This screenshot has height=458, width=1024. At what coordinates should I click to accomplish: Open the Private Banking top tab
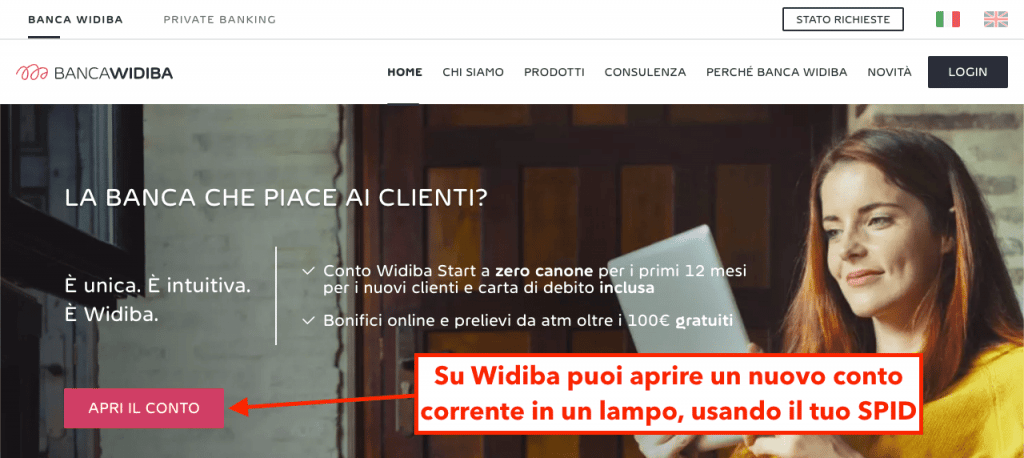219,20
